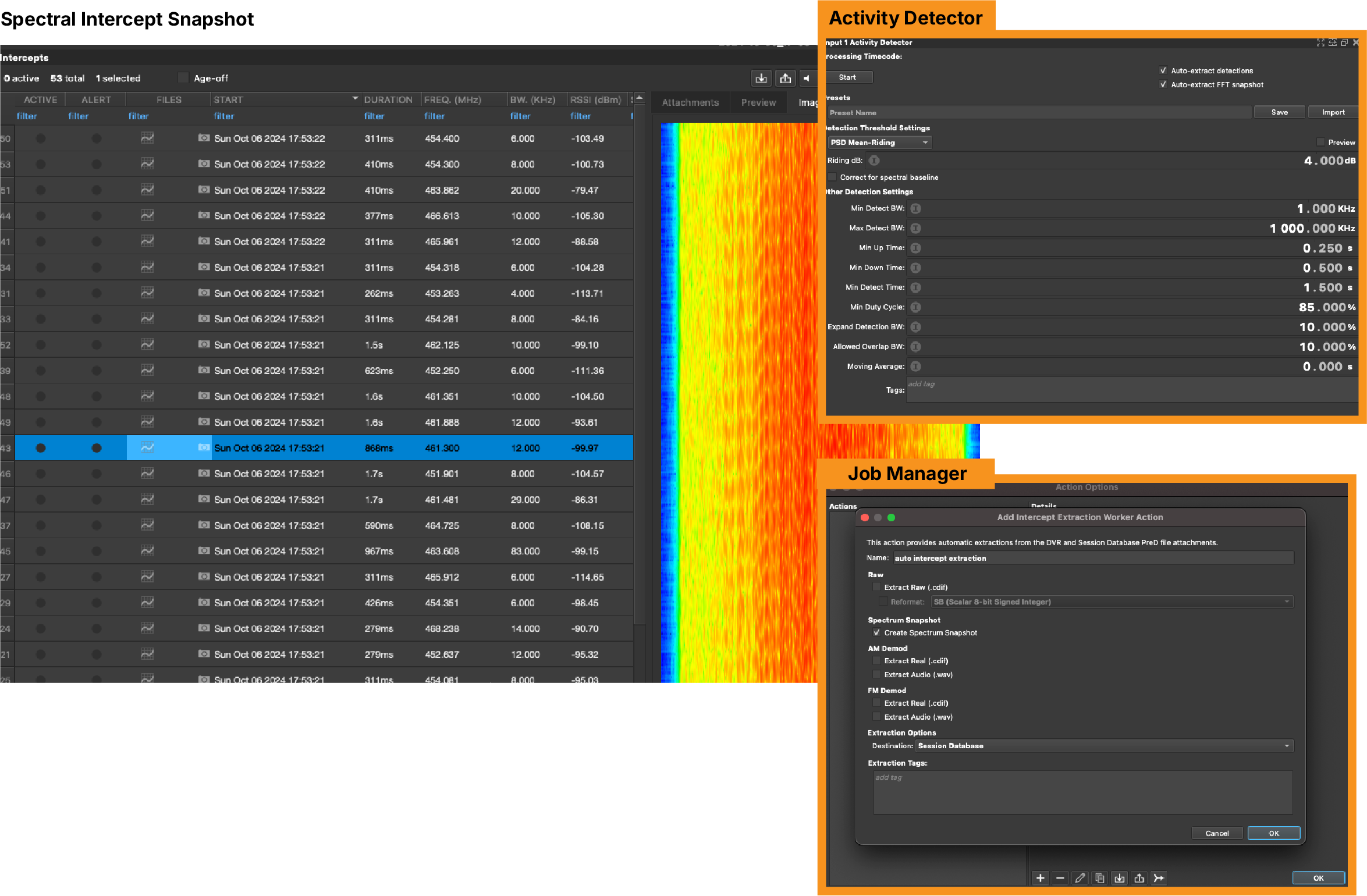Click the merge arrows icon in Job Manager

point(1159,878)
